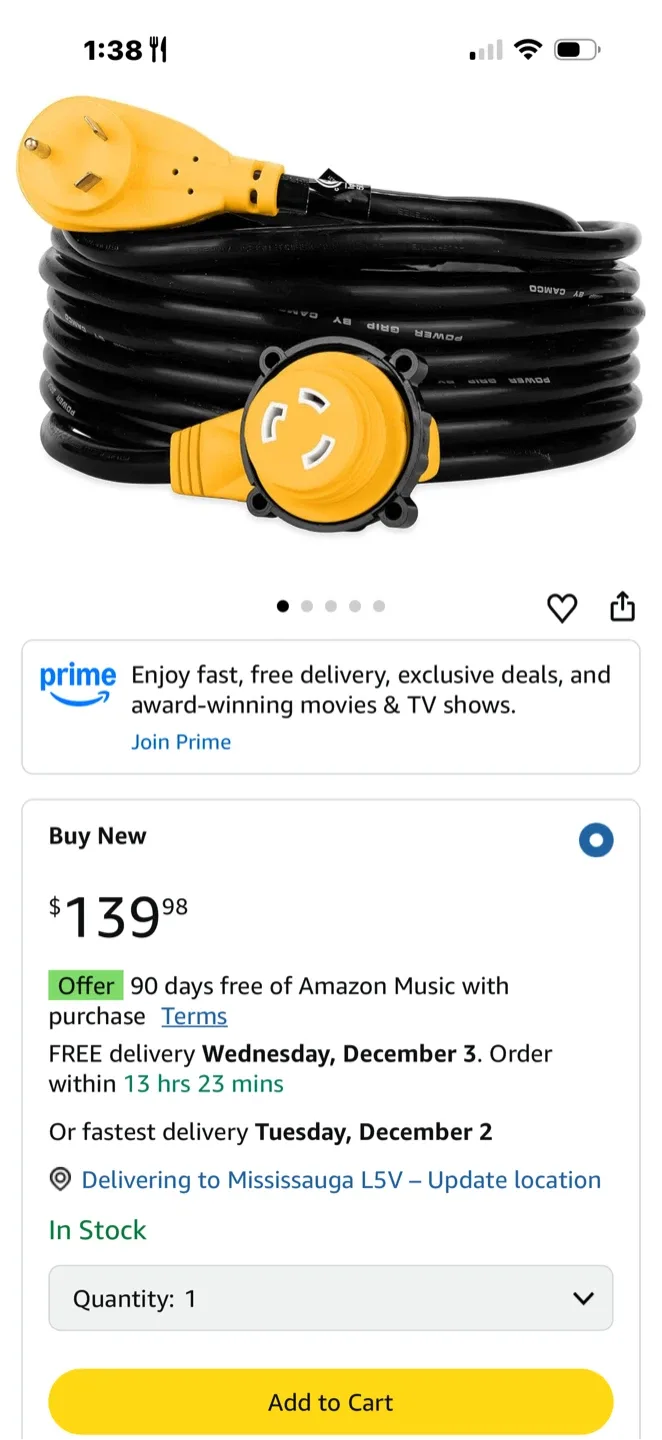This screenshot has width=662, height=1440.
Task: Tap the fork and knife focus icon
Action: click(158, 50)
